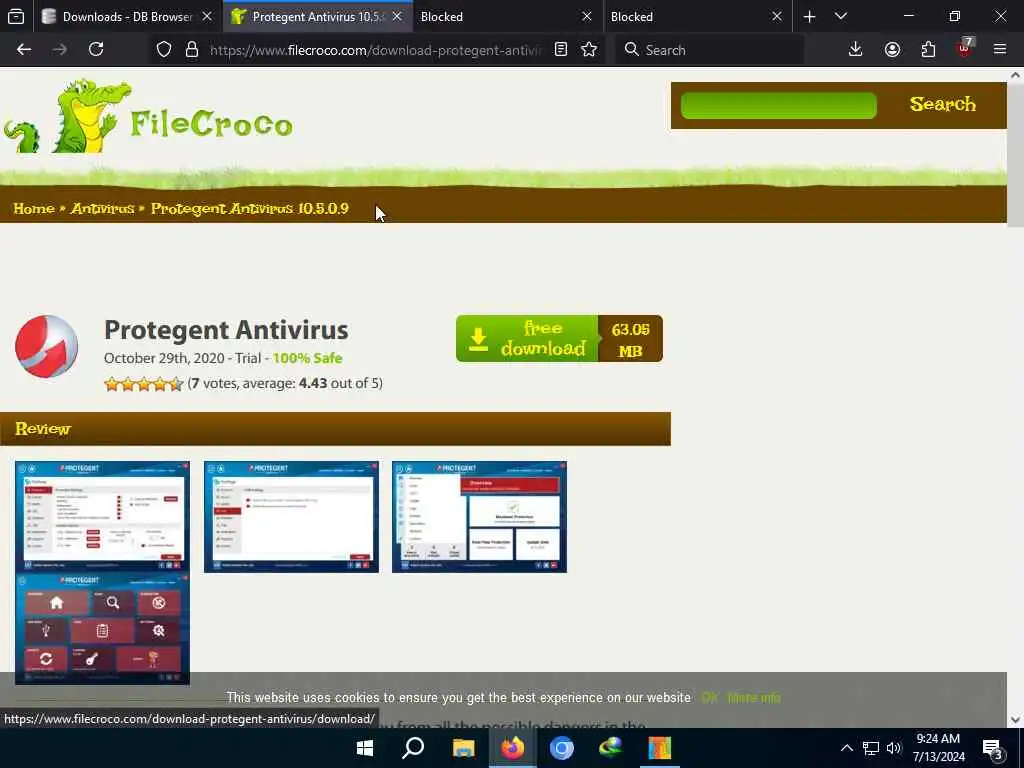Click the scrollbar down arrow
This screenshot has height=768, width=1024.
point(1016,720)
